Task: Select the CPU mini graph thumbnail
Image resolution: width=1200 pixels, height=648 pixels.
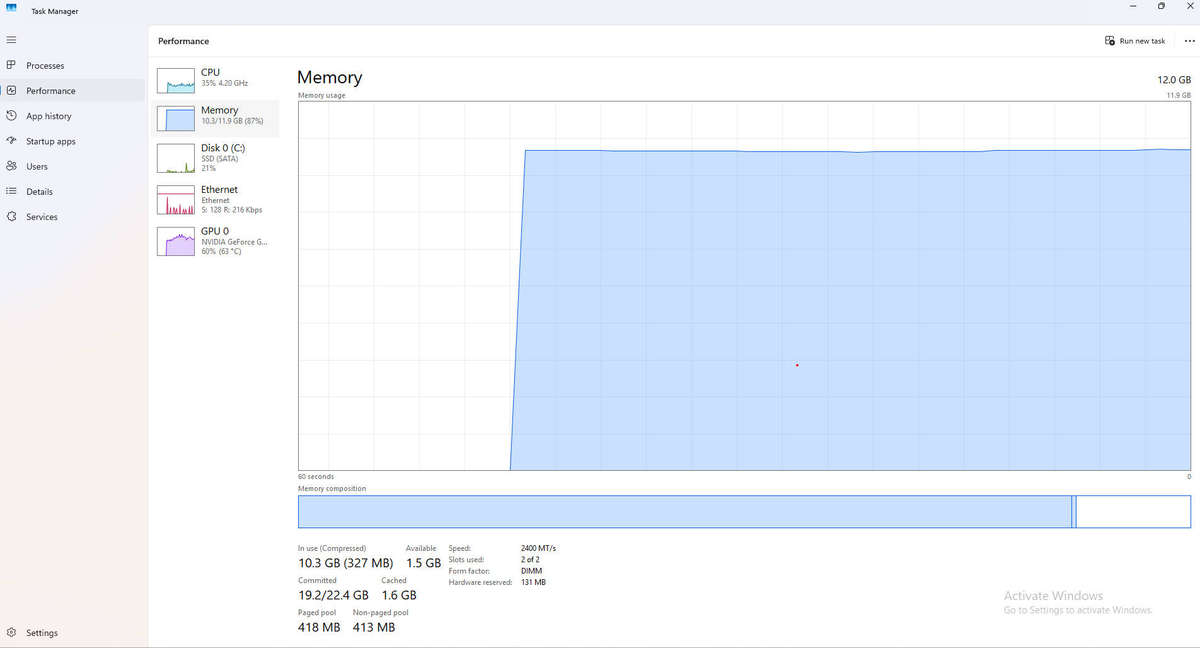Action: pyautogui.click(x=176, y=81)
